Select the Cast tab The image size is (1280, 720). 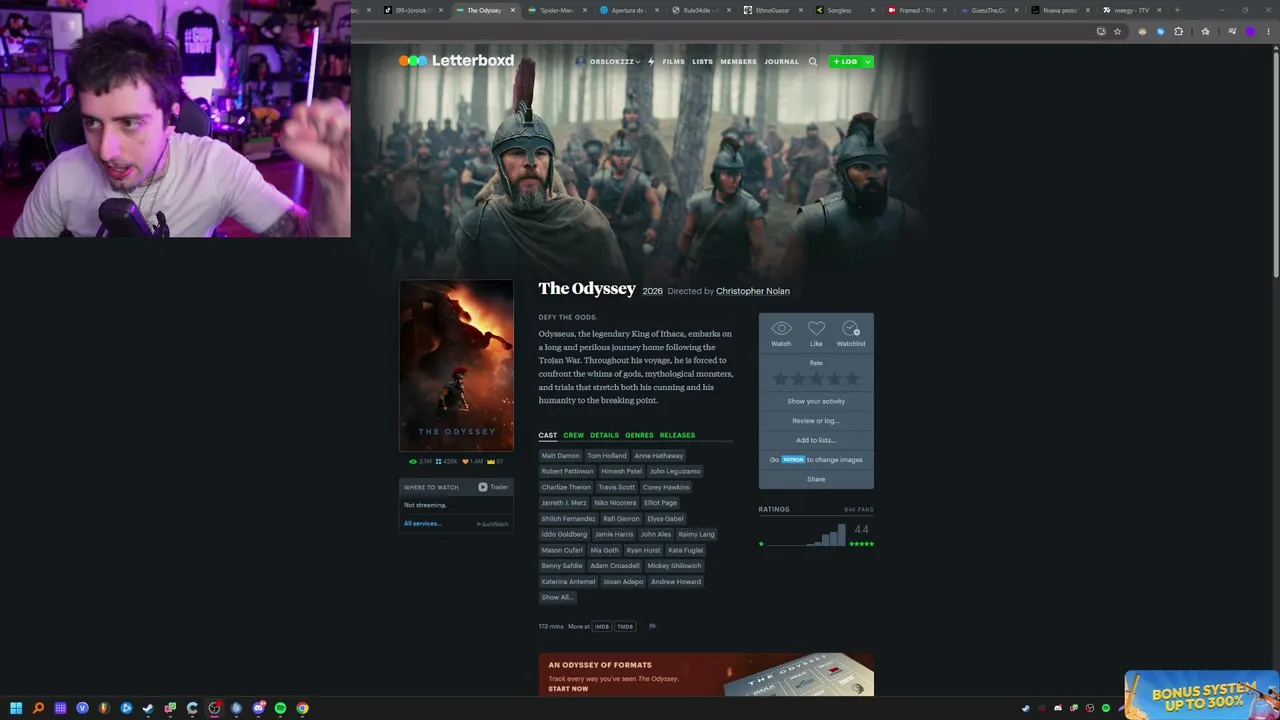point(548,435)
